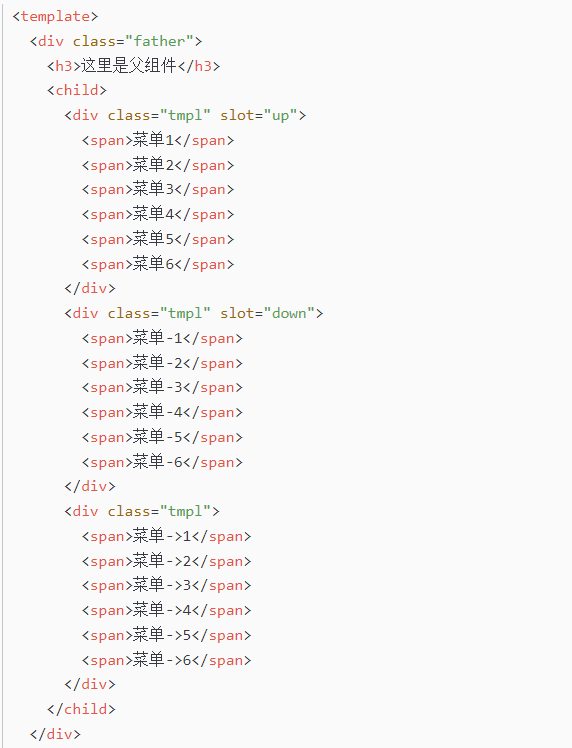572x748 pixels.
Task: Click the span line containing 菜单->5
Action: coord(166,635)
